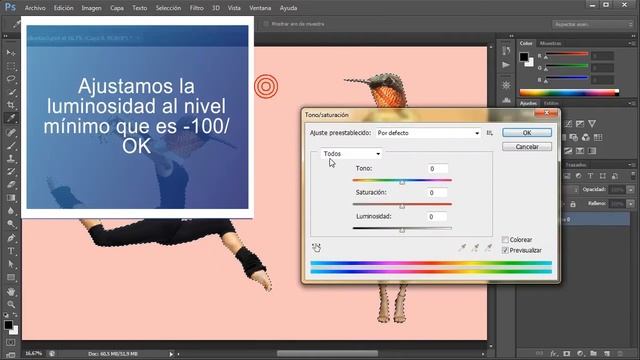The width and height of the screenshot is (640, 360).
Task: Click the Histogram panel icon
Action: [506, 100]
